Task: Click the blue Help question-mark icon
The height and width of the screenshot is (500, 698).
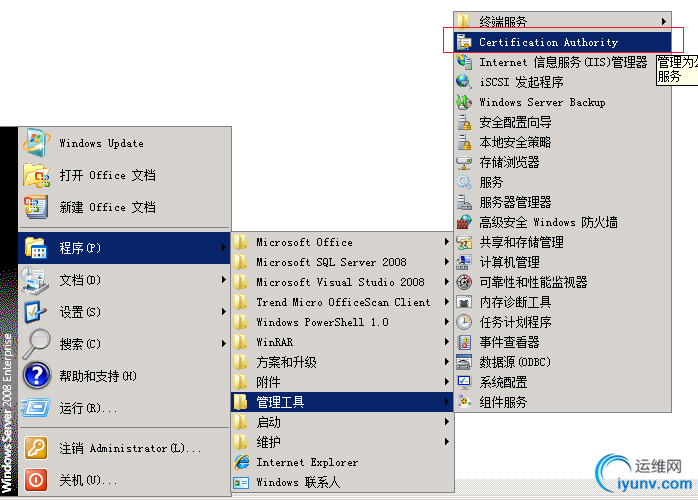Action: coord(37,375)
